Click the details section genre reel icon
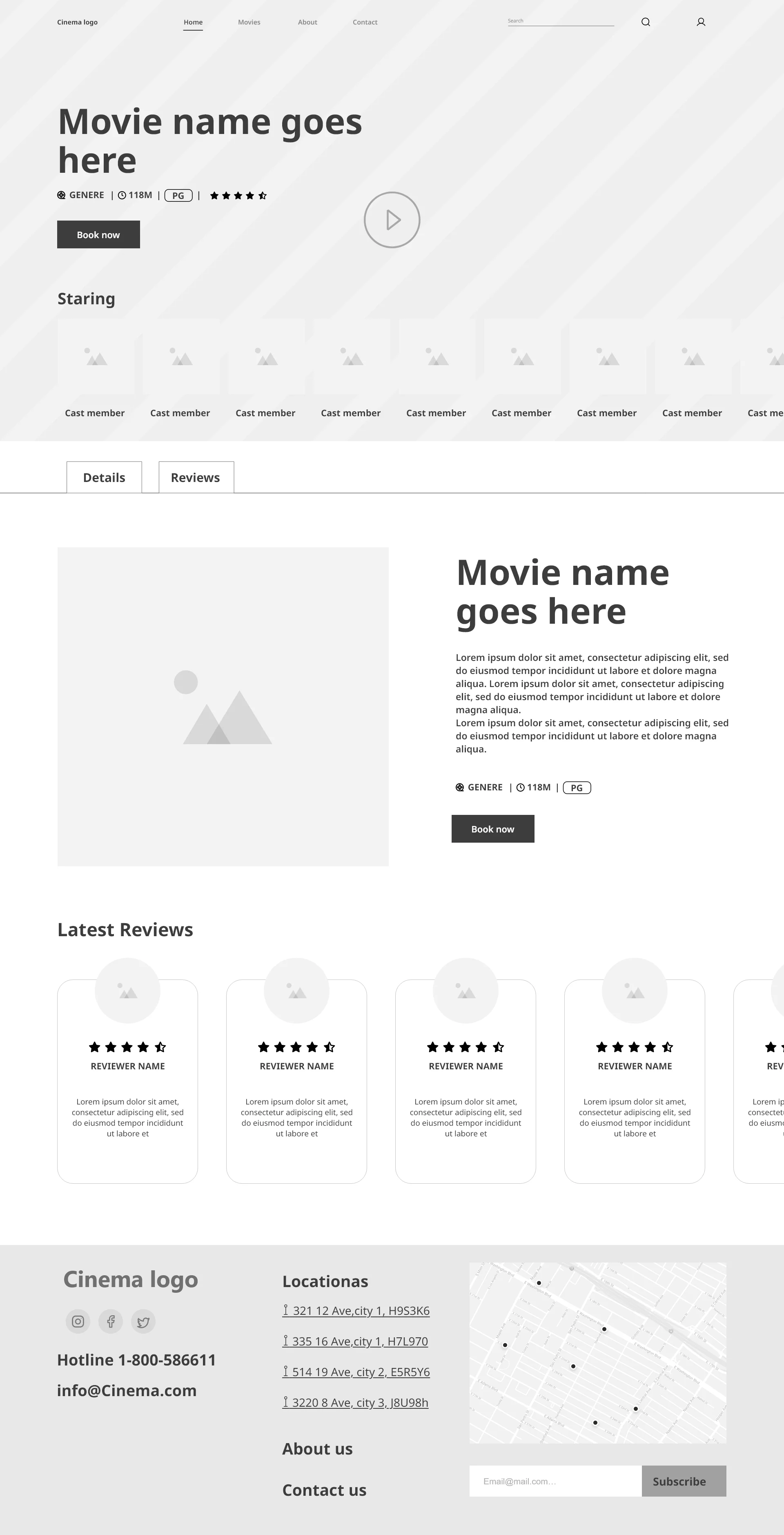Screen dimensions: 784x1535 tap(460, 787)
